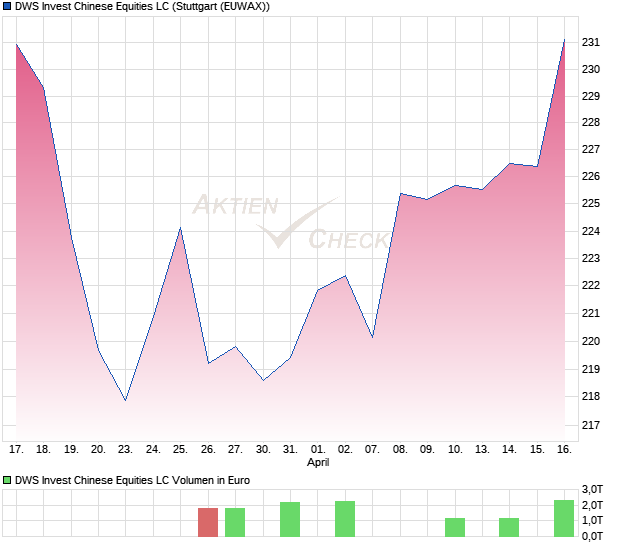The height and width of the screenshot is (546, 620).
Task: Click the blue legend square beside the chart title
Action: [x=7, y=7]
